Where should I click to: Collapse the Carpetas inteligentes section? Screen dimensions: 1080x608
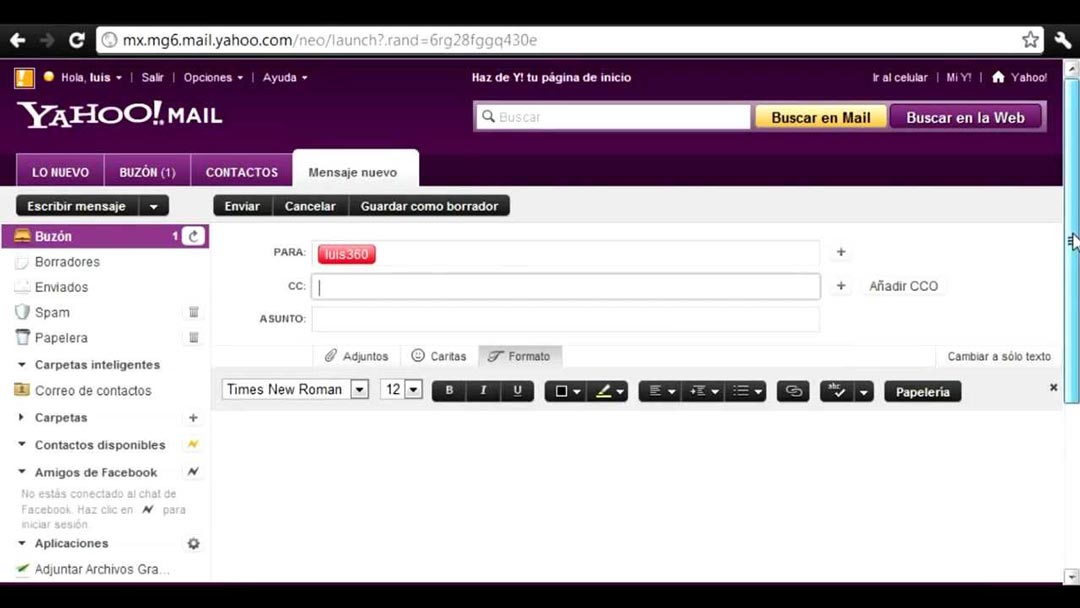pos(21,364)
